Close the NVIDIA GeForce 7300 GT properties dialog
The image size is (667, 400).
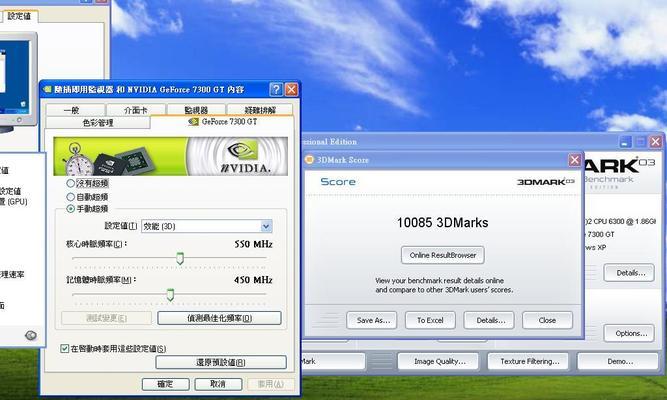click(291, 89)
